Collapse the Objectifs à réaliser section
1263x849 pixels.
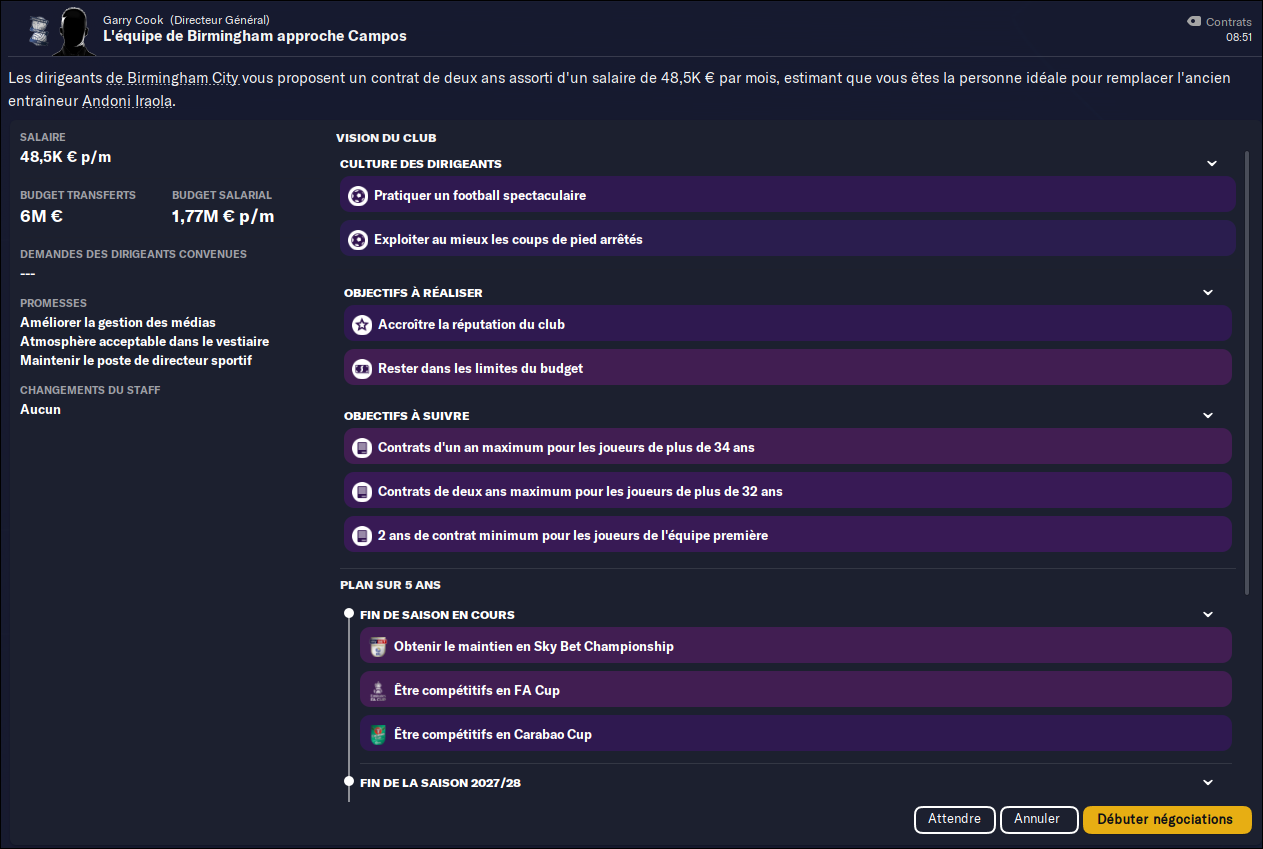pyautogui.click(x=1208, y=293)
